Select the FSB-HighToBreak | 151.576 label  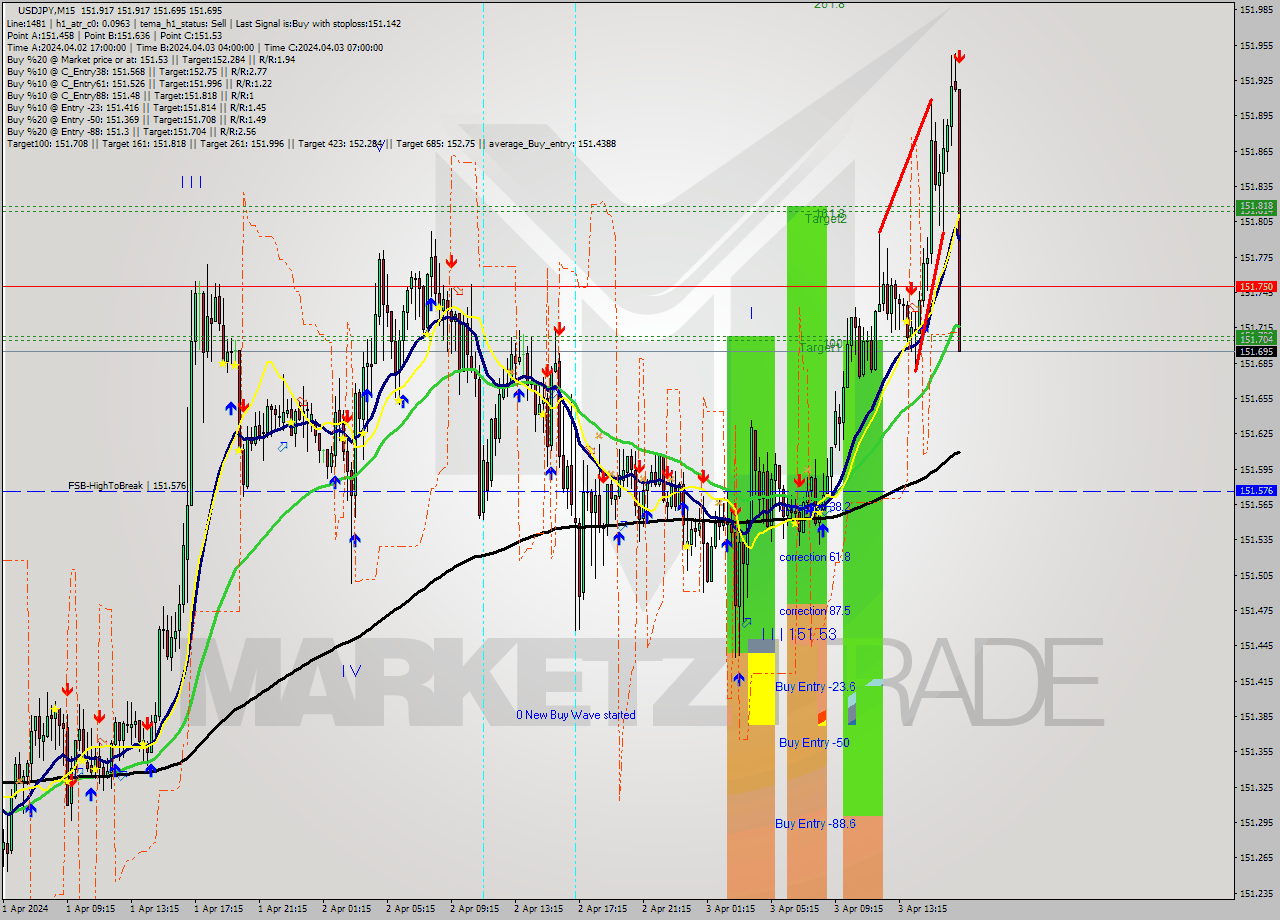tap(127, 486)
